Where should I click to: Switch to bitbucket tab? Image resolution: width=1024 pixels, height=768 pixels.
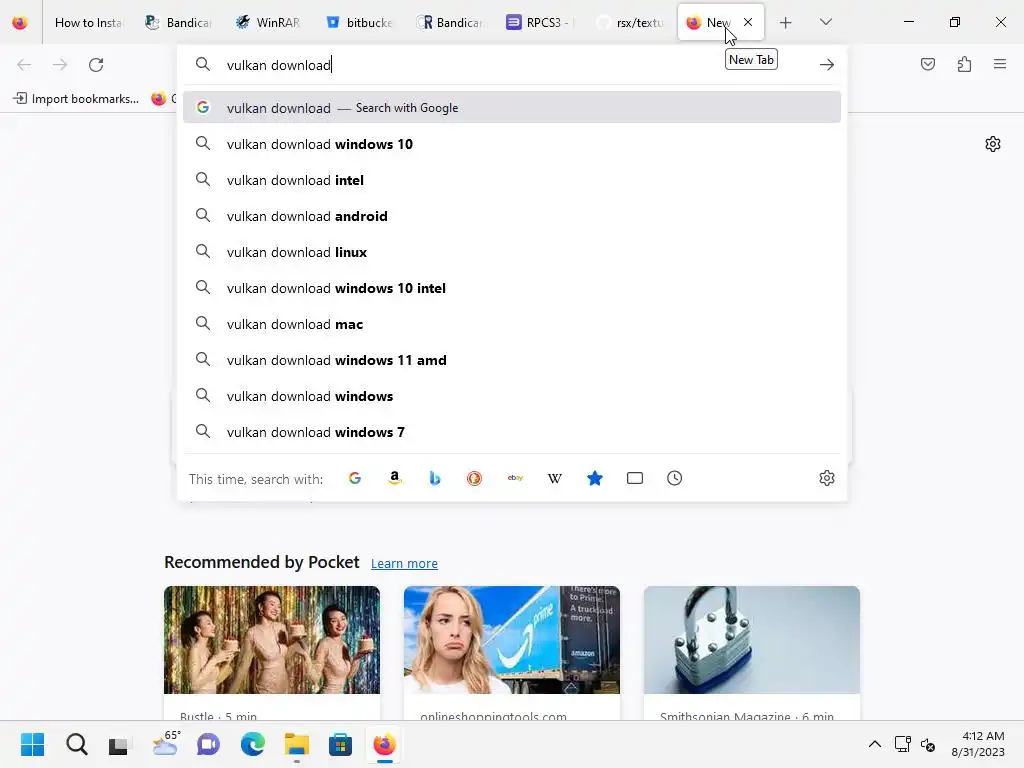click(359, 23)
